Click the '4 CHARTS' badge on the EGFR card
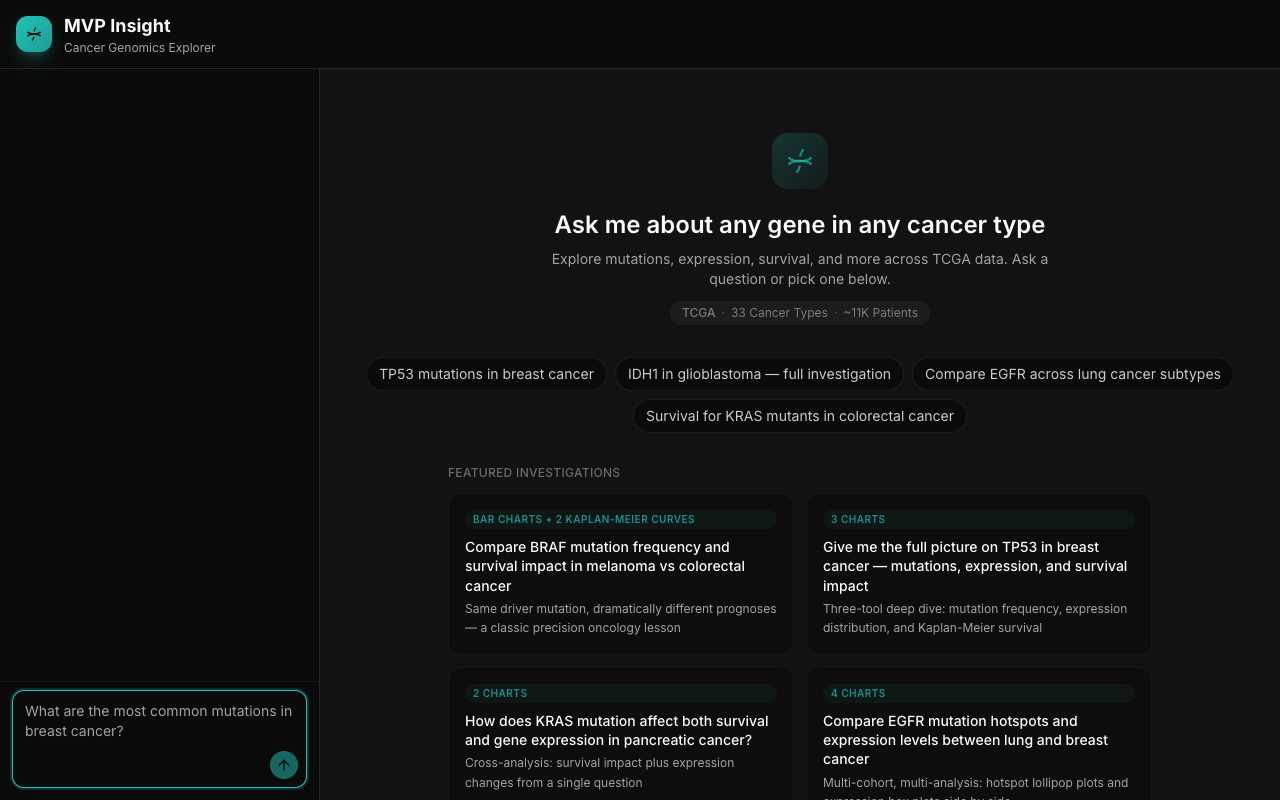 coord(858,693)
